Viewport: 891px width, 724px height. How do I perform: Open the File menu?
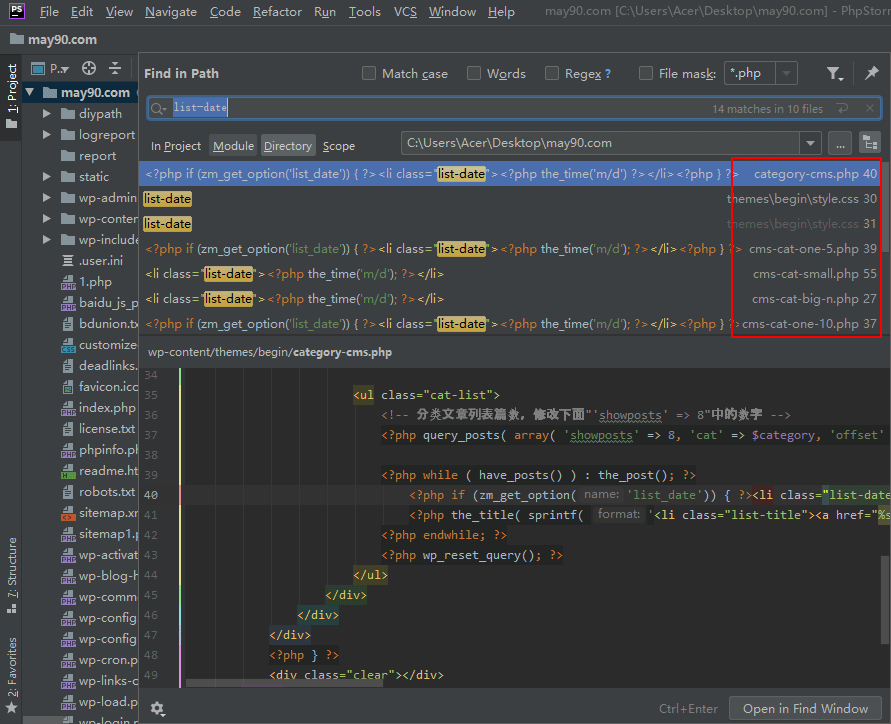pyautogui.click(x=49, y=11)
